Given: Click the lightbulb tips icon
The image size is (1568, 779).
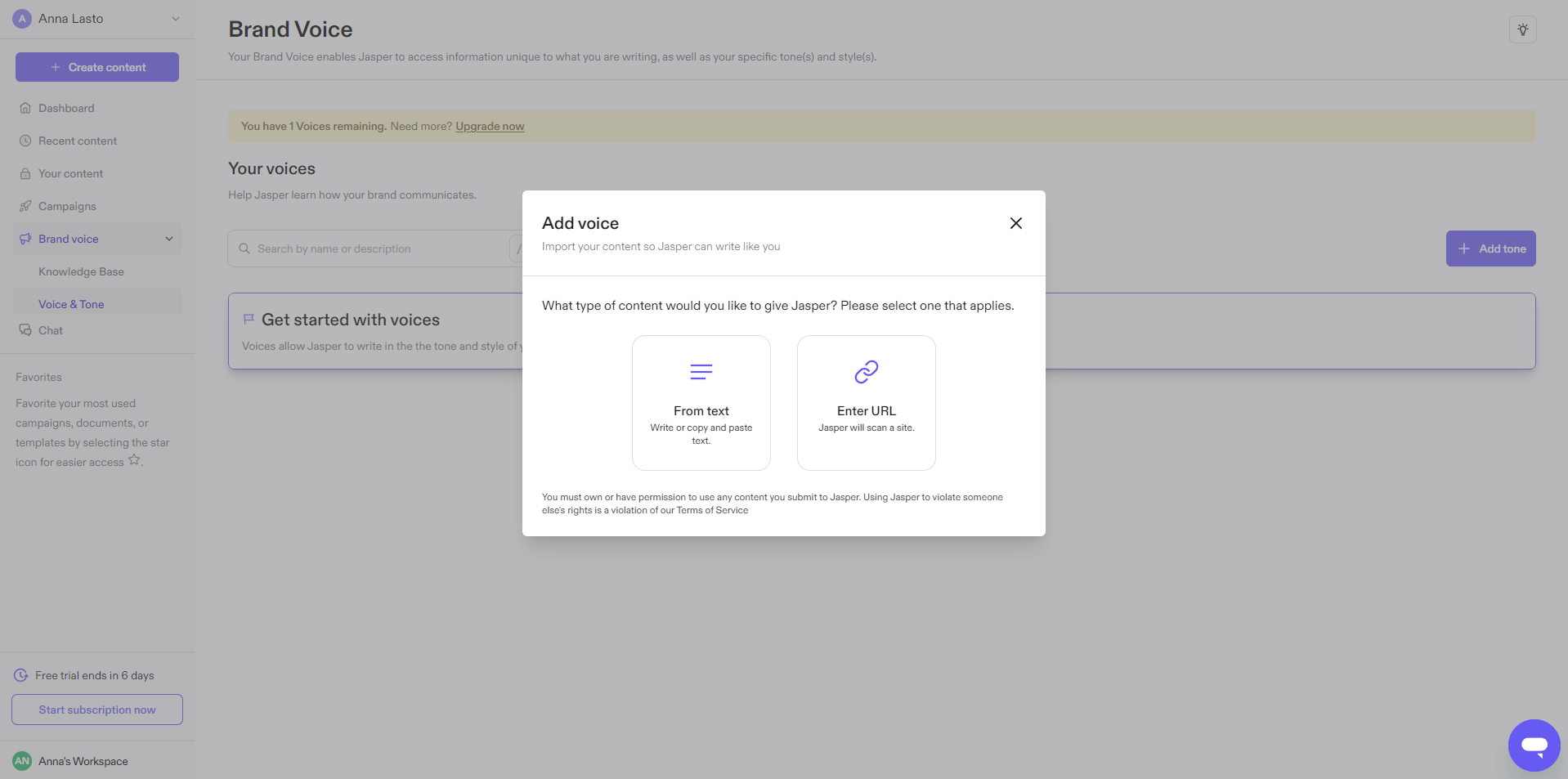Looking at the screenshot, I should (x=1523, y=29).
